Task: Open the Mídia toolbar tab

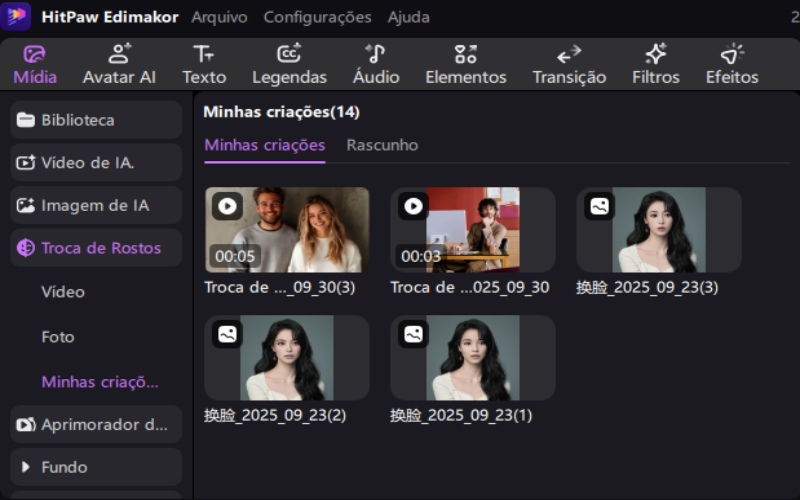Action: pyautogui.click(x=35, y=65)
